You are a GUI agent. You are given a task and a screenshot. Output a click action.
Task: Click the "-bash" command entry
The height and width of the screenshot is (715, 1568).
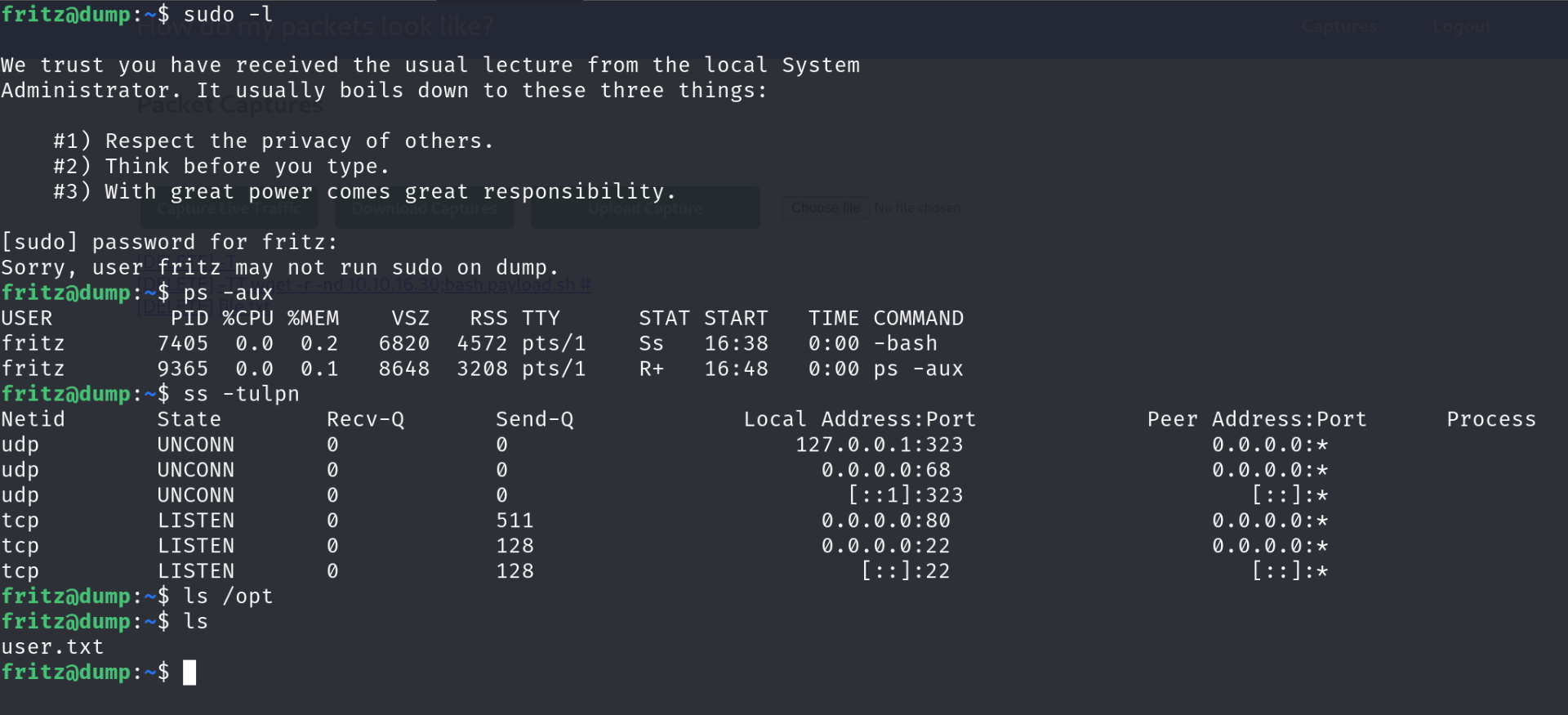905,343
